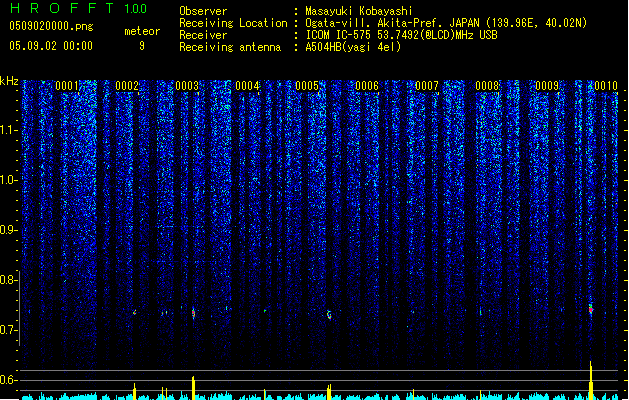Viewport: 629px width, 400px height.
Task: Click the minute marker 0001
Action: tap(67, 86)
